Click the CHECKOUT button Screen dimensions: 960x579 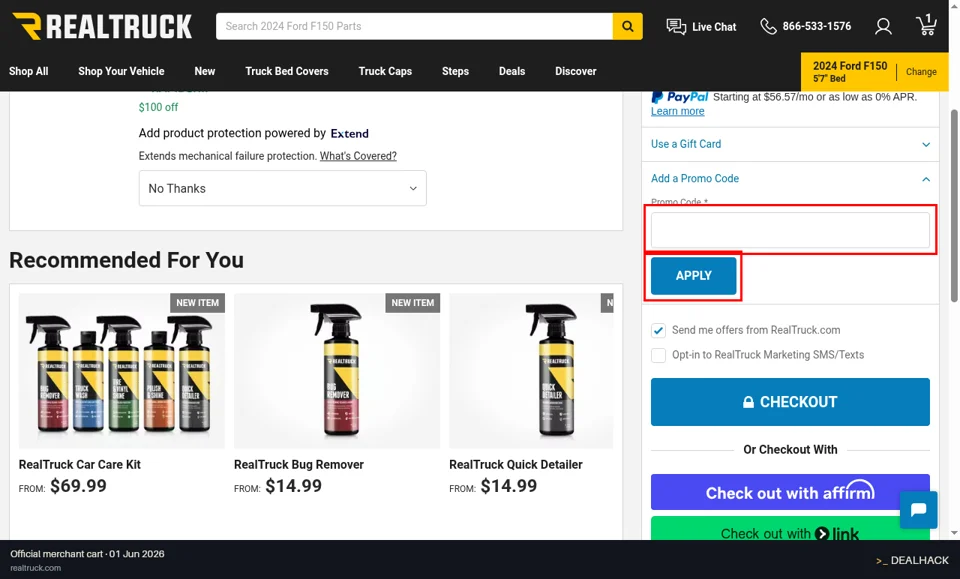pos(790,402)
